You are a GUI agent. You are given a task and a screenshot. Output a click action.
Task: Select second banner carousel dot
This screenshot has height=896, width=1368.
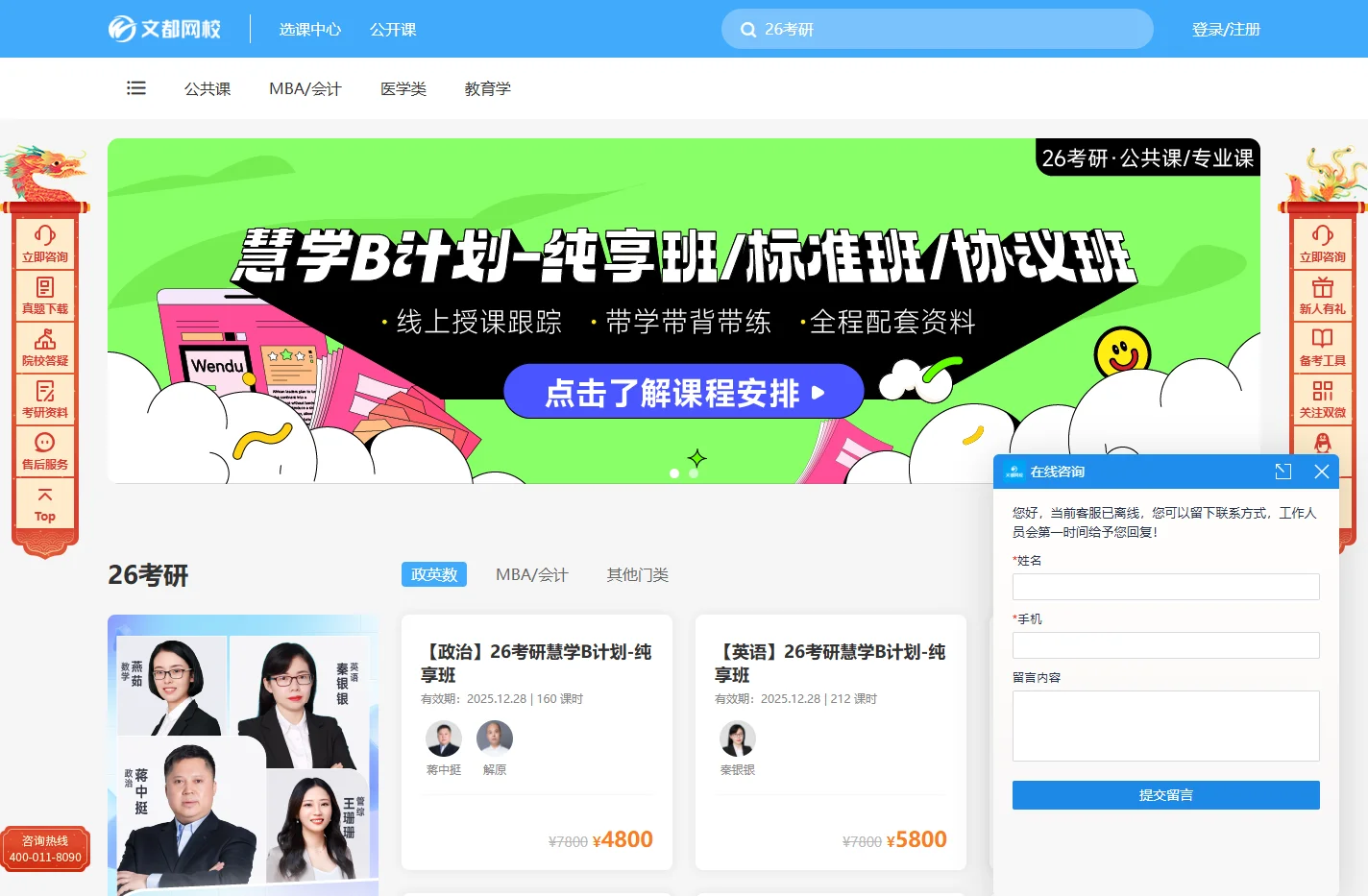click(x=694, y=473)
